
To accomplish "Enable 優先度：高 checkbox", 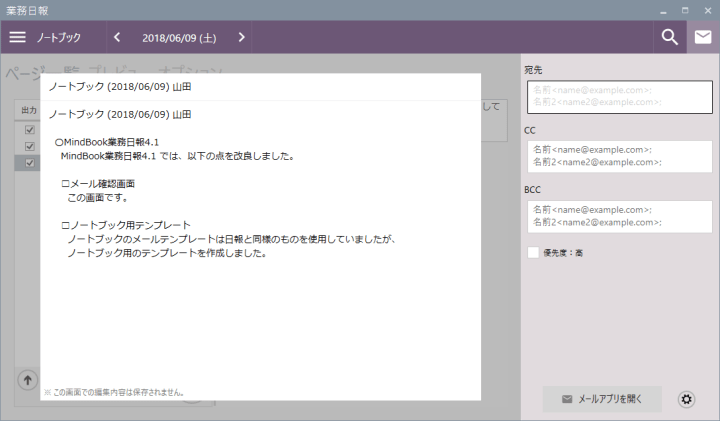I will click(533, 253).
